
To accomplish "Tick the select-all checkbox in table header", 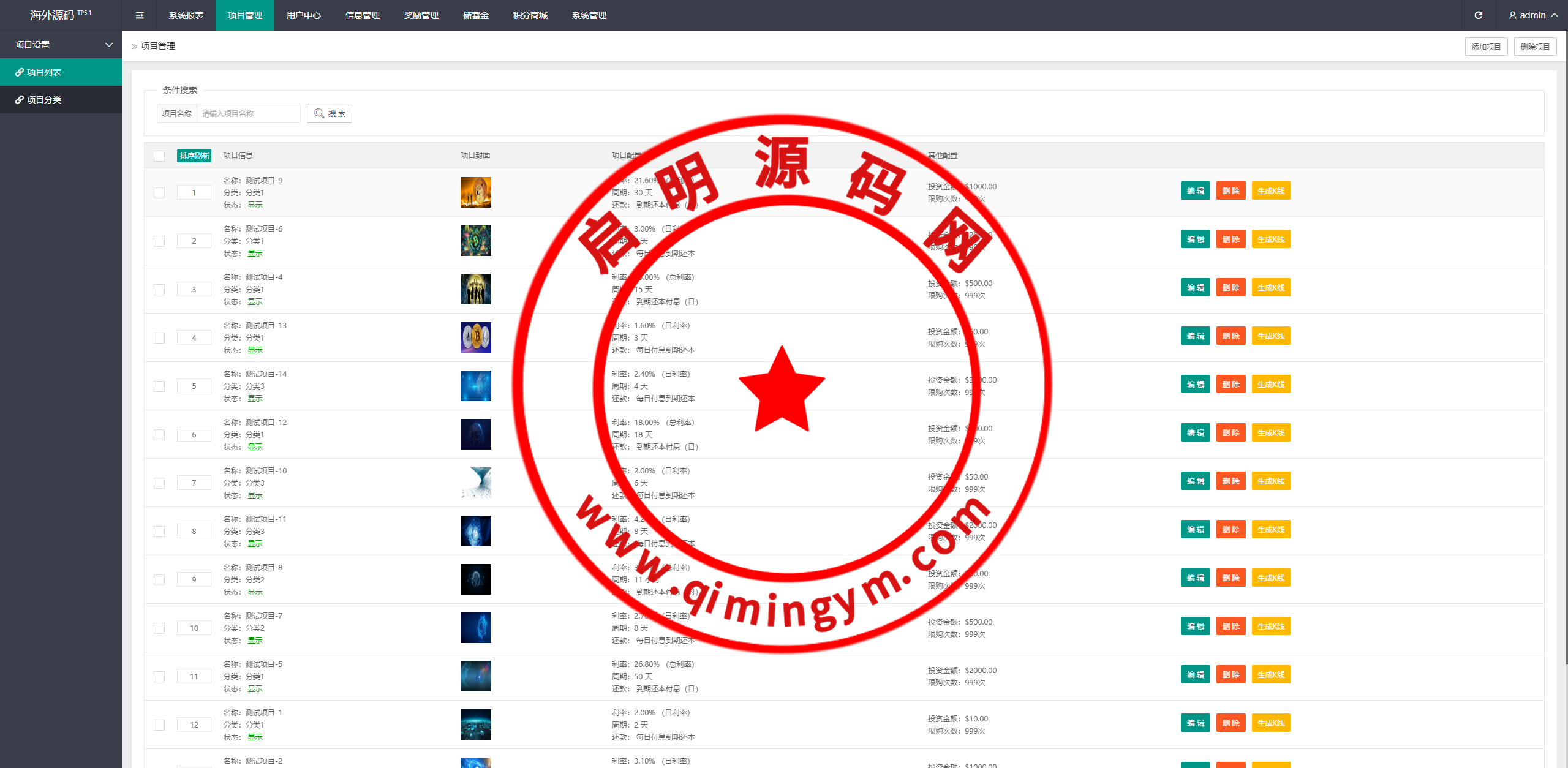I will [159, 156].
